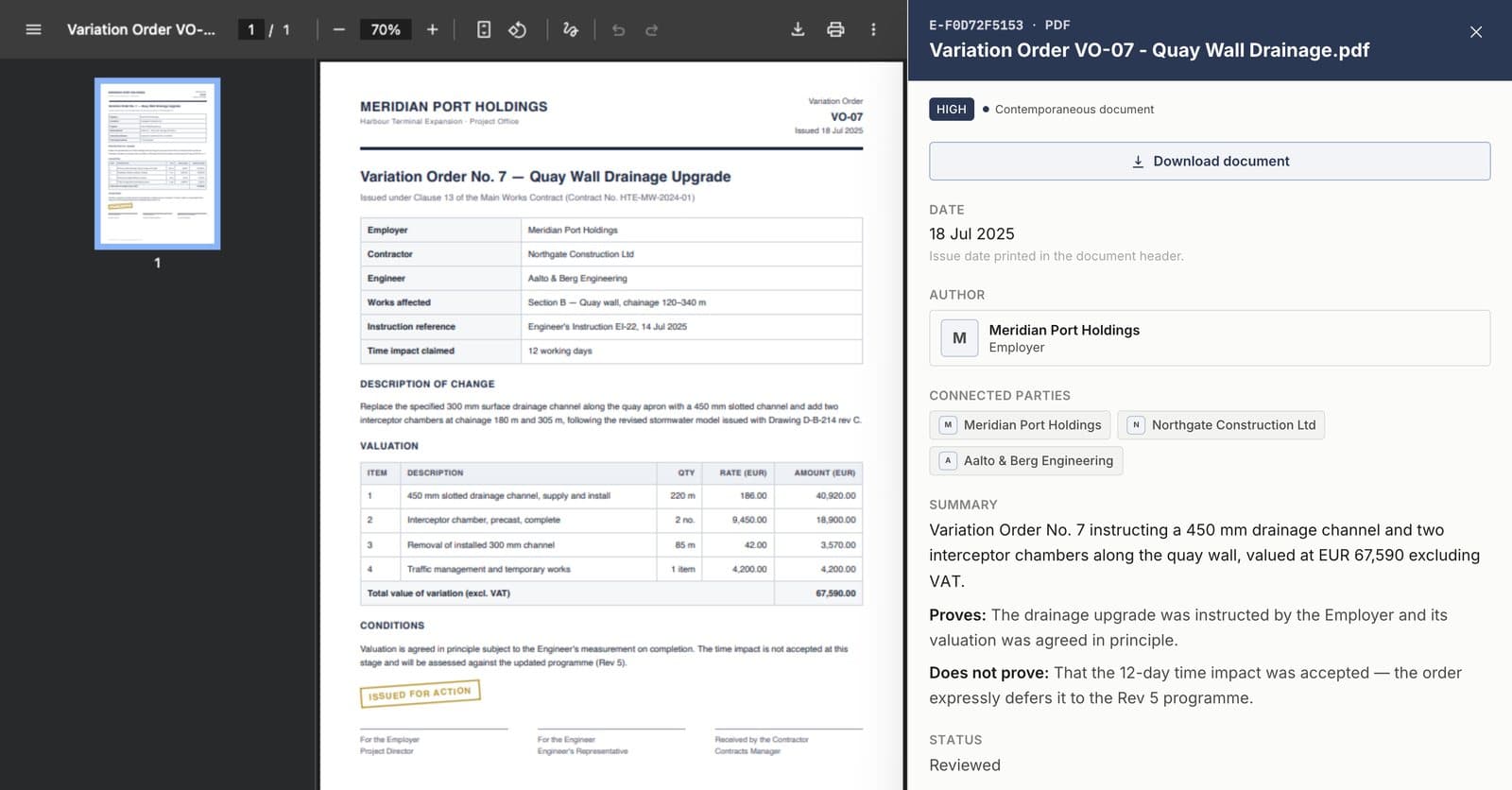Open the Meridian Port Holdings author card

pos(1210,338)
